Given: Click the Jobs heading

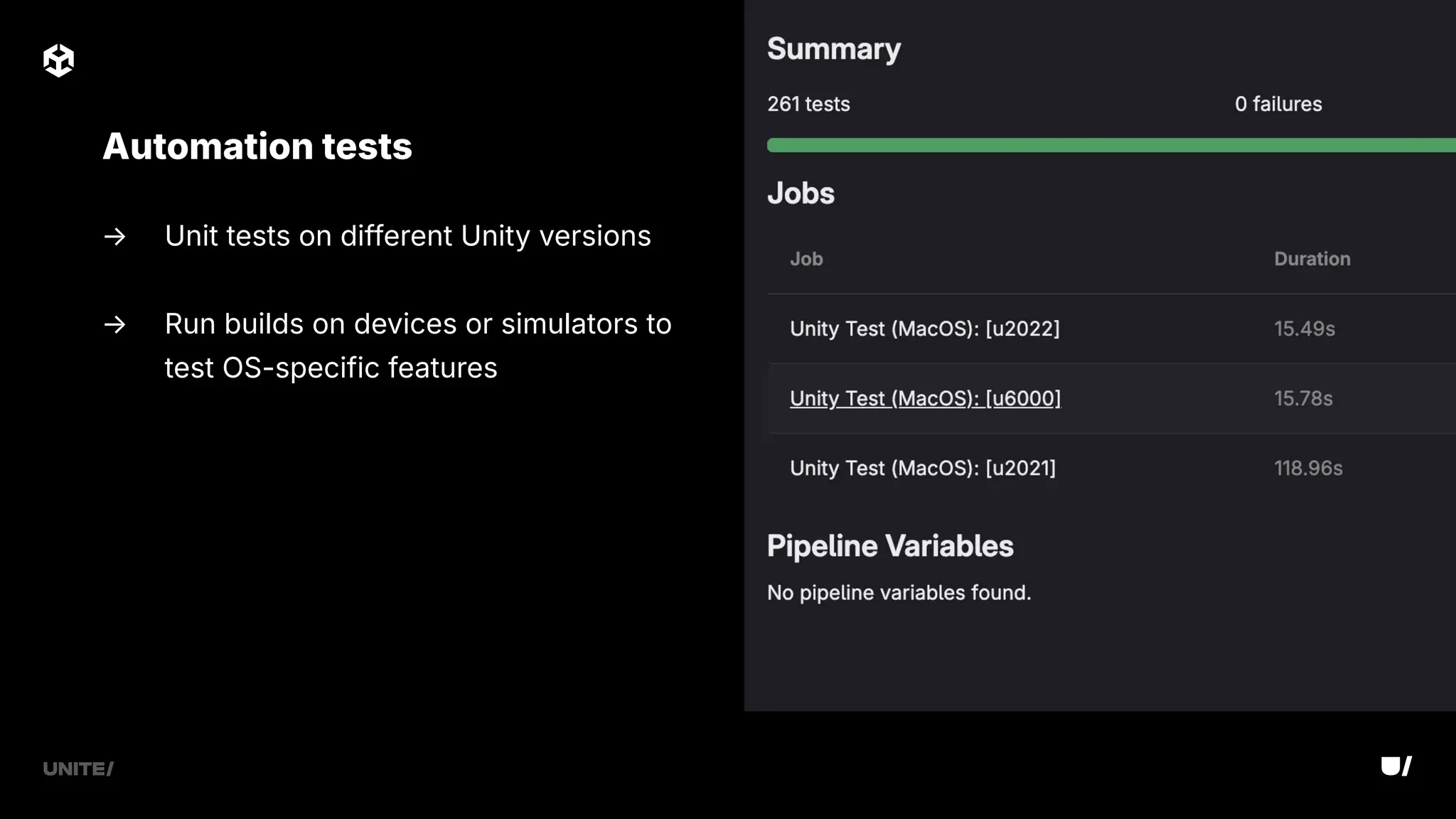Looking at the screenshot, I should [801, 193].
